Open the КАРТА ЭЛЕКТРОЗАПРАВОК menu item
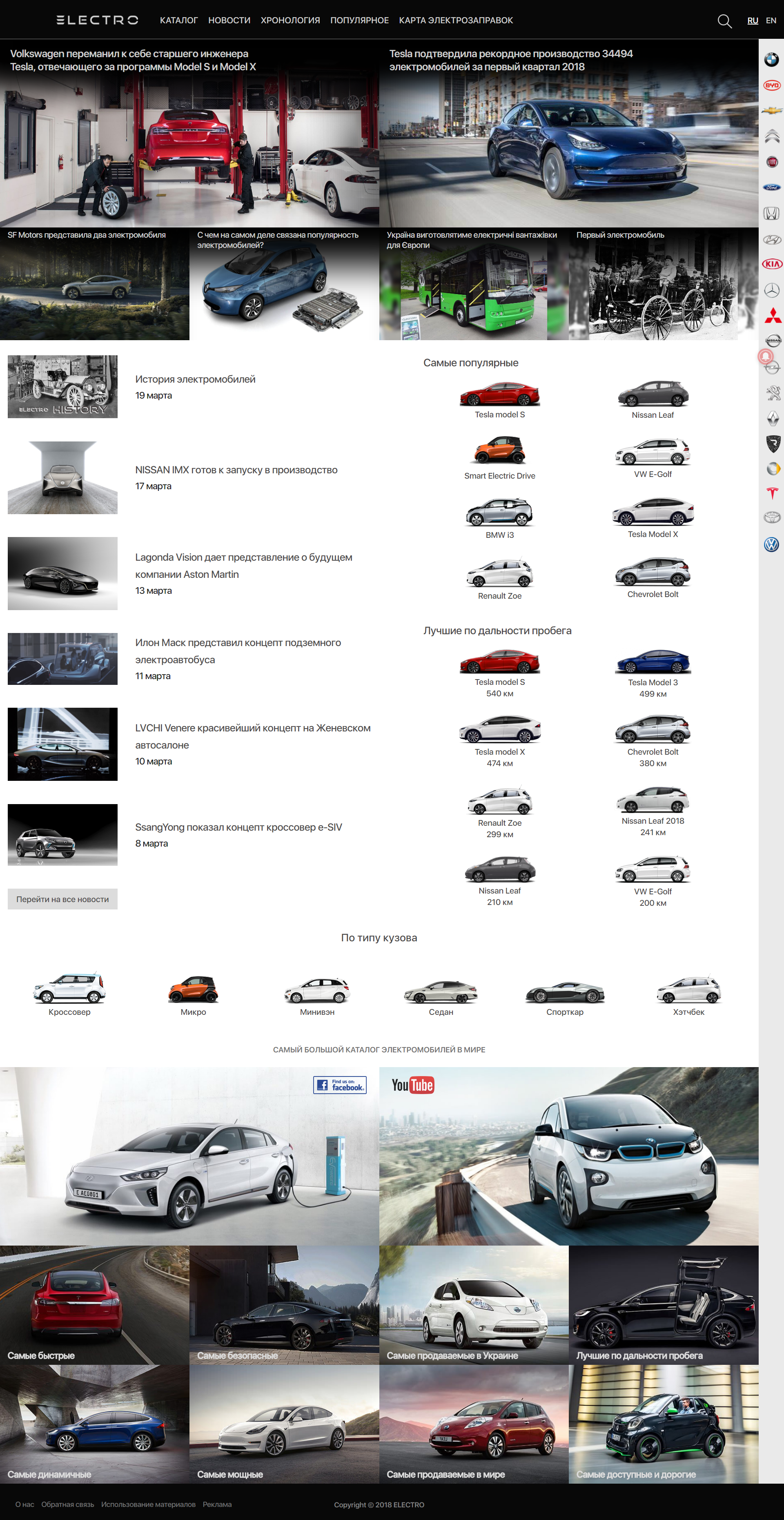Screen dimensions: 784x1520 click(455, 20)
